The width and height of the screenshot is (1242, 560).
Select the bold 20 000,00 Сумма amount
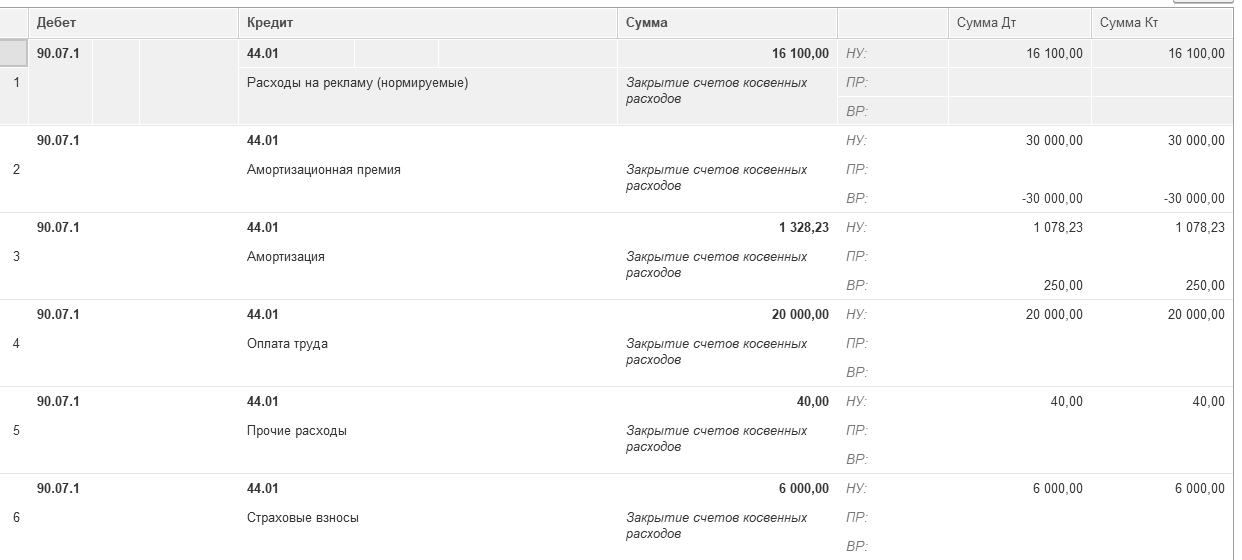pyautogui.click(x=799, y=315)
